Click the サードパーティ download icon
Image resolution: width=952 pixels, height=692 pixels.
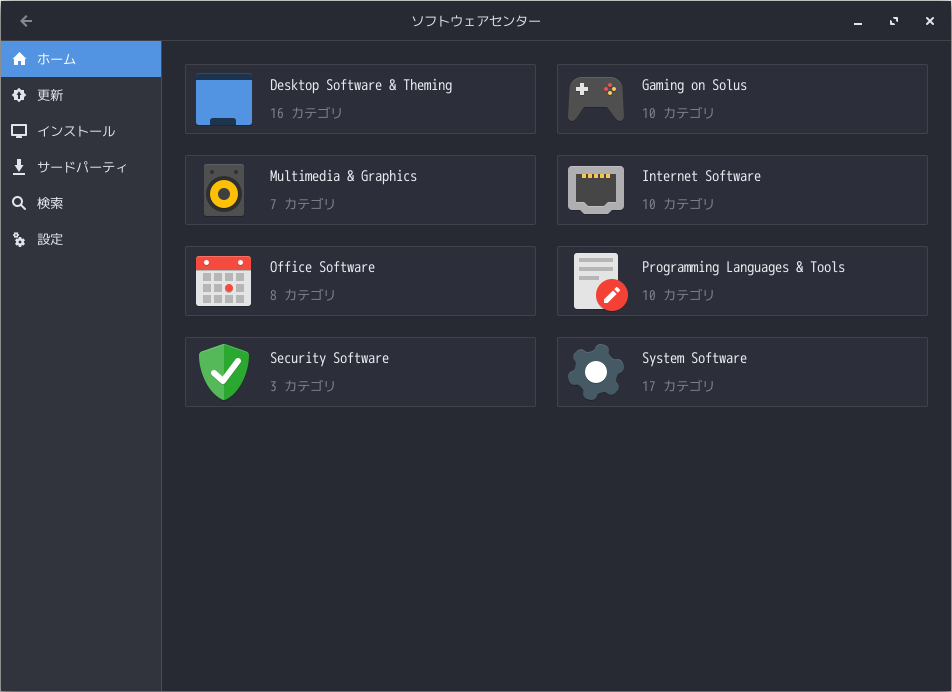(19, 167)
